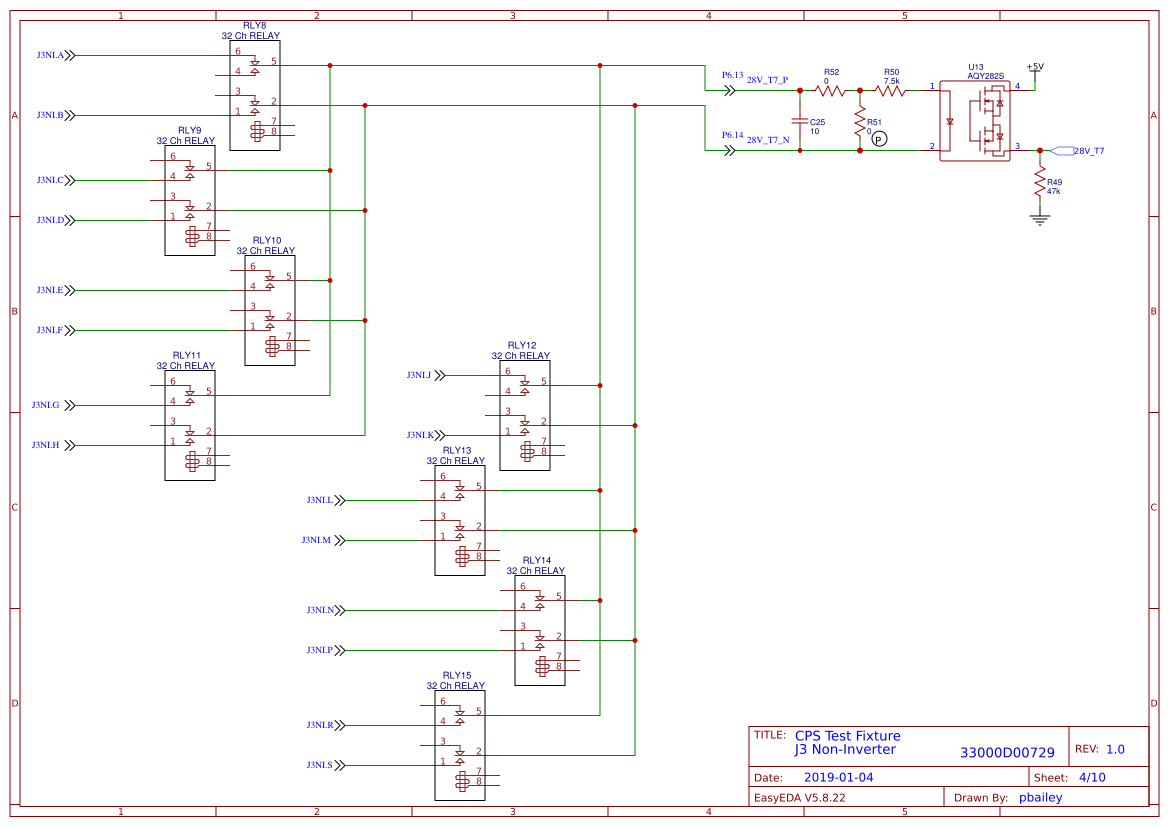Select capacitor C25 in the filter circuit
1169x827 pixels.
coord(800,120)
